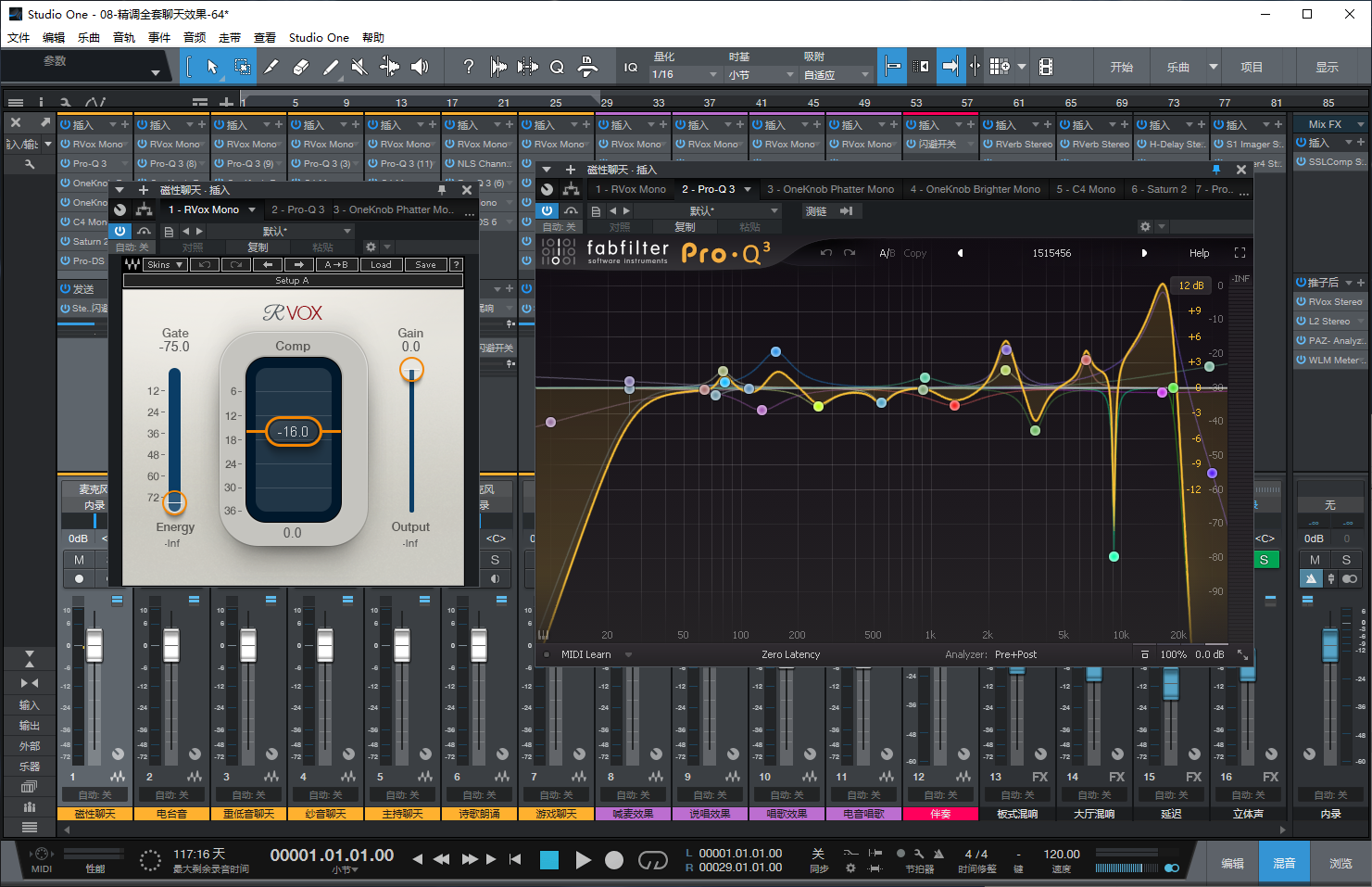Select the Mute tool (crossed speaker icon)
1372x887 pixels.
tap(359, 66)
